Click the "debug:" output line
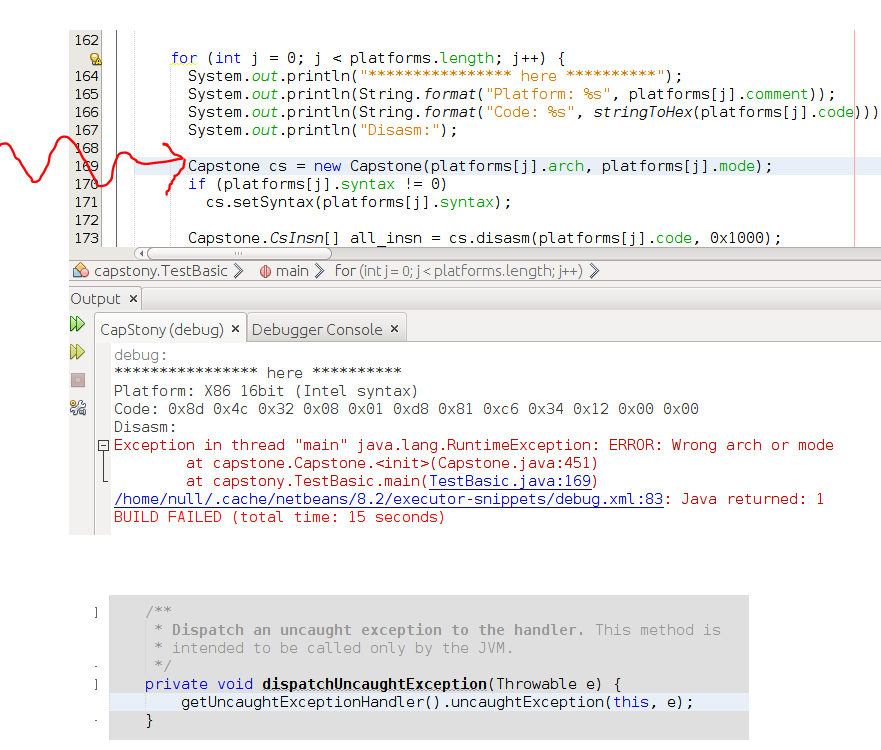Screen dimensions: 881x750 coord(140,355)
